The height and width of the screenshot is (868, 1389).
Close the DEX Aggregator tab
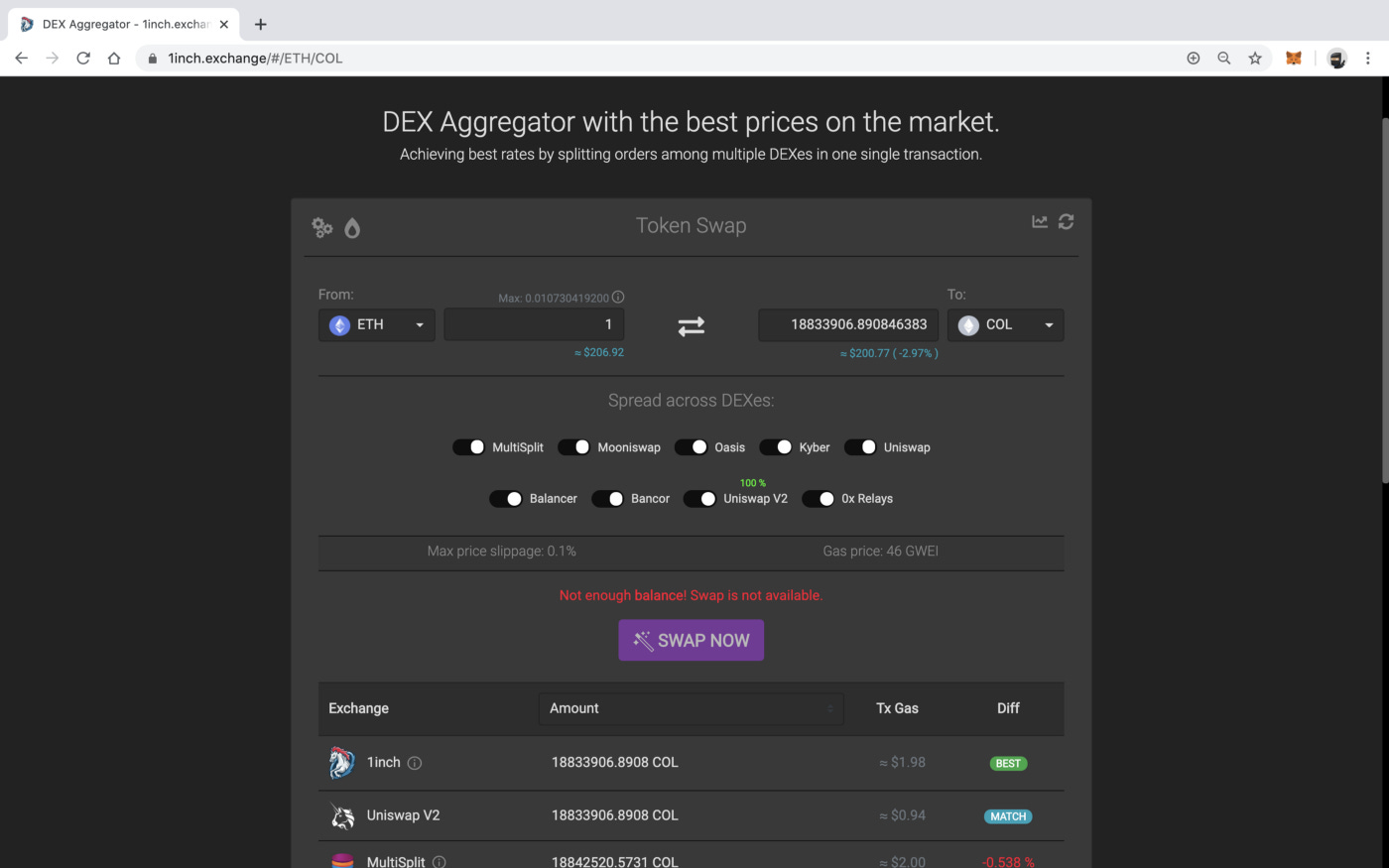tap(224, 24)
